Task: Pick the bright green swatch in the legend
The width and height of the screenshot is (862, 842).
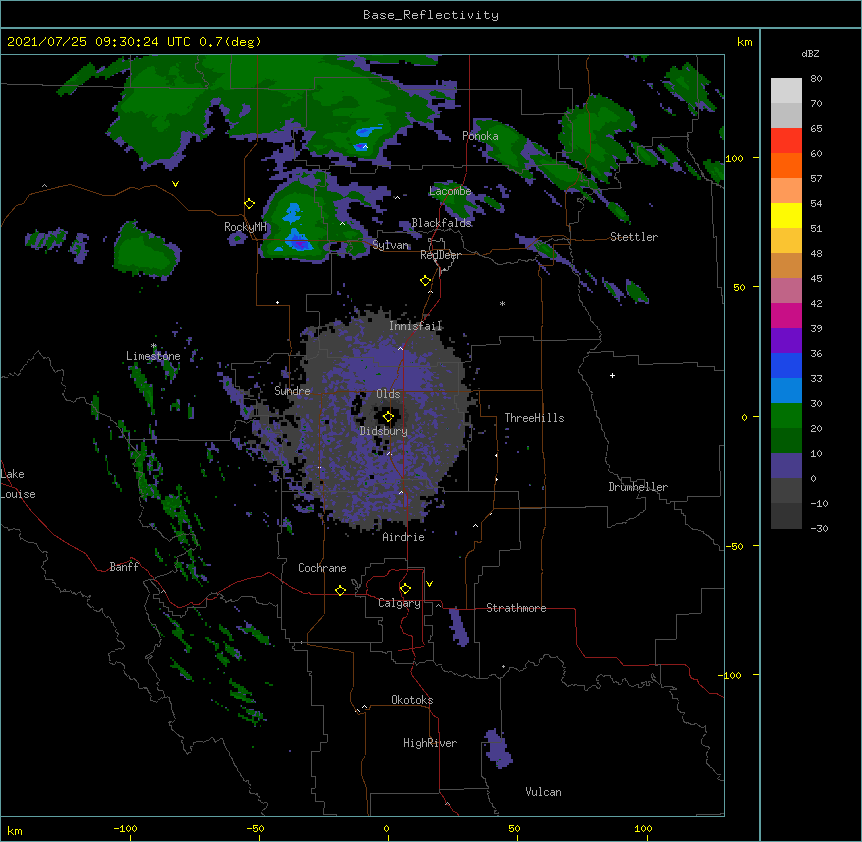Action: coord(786,416)
